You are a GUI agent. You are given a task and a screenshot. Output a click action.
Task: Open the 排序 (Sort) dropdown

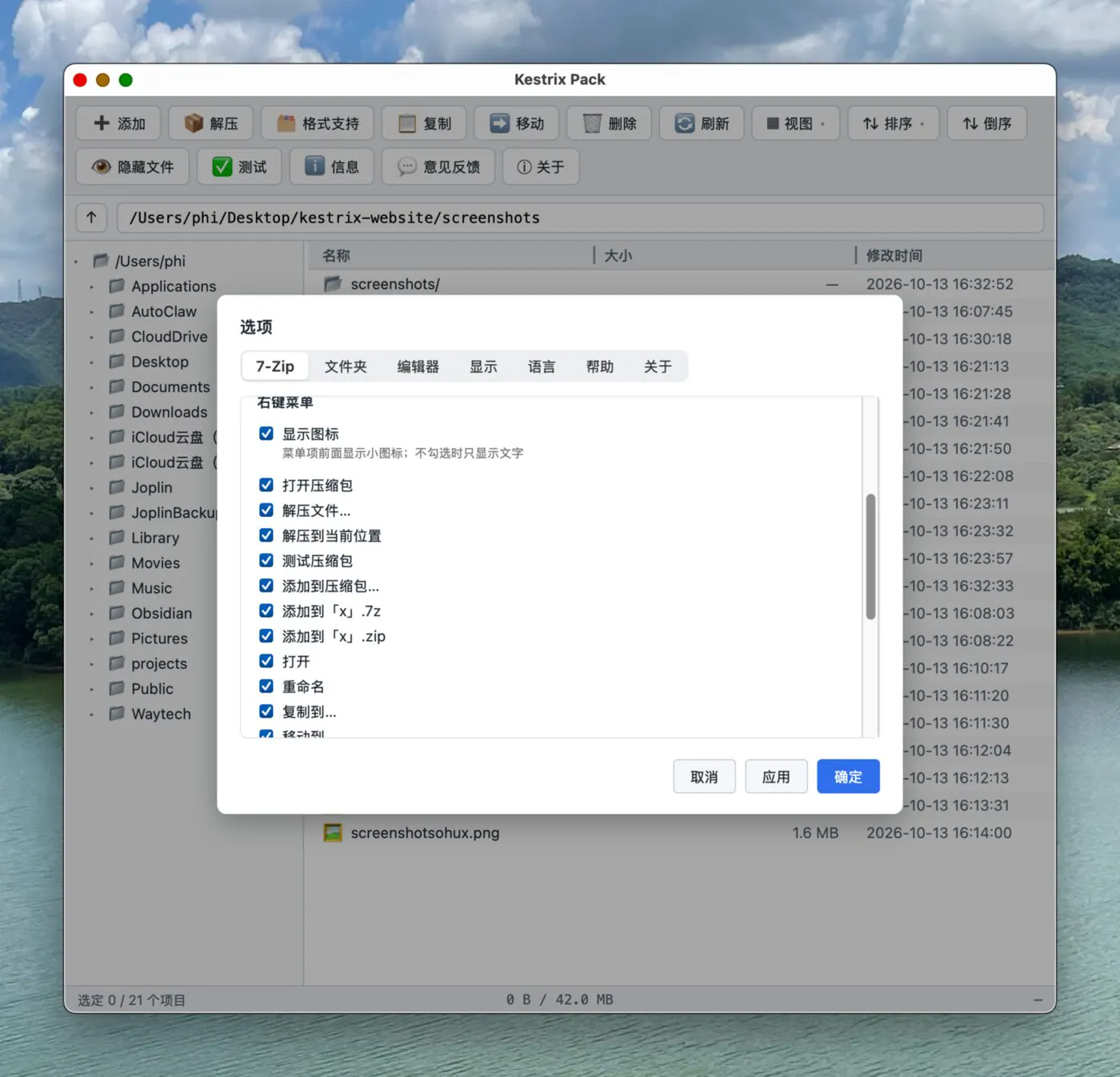point(894,123)
